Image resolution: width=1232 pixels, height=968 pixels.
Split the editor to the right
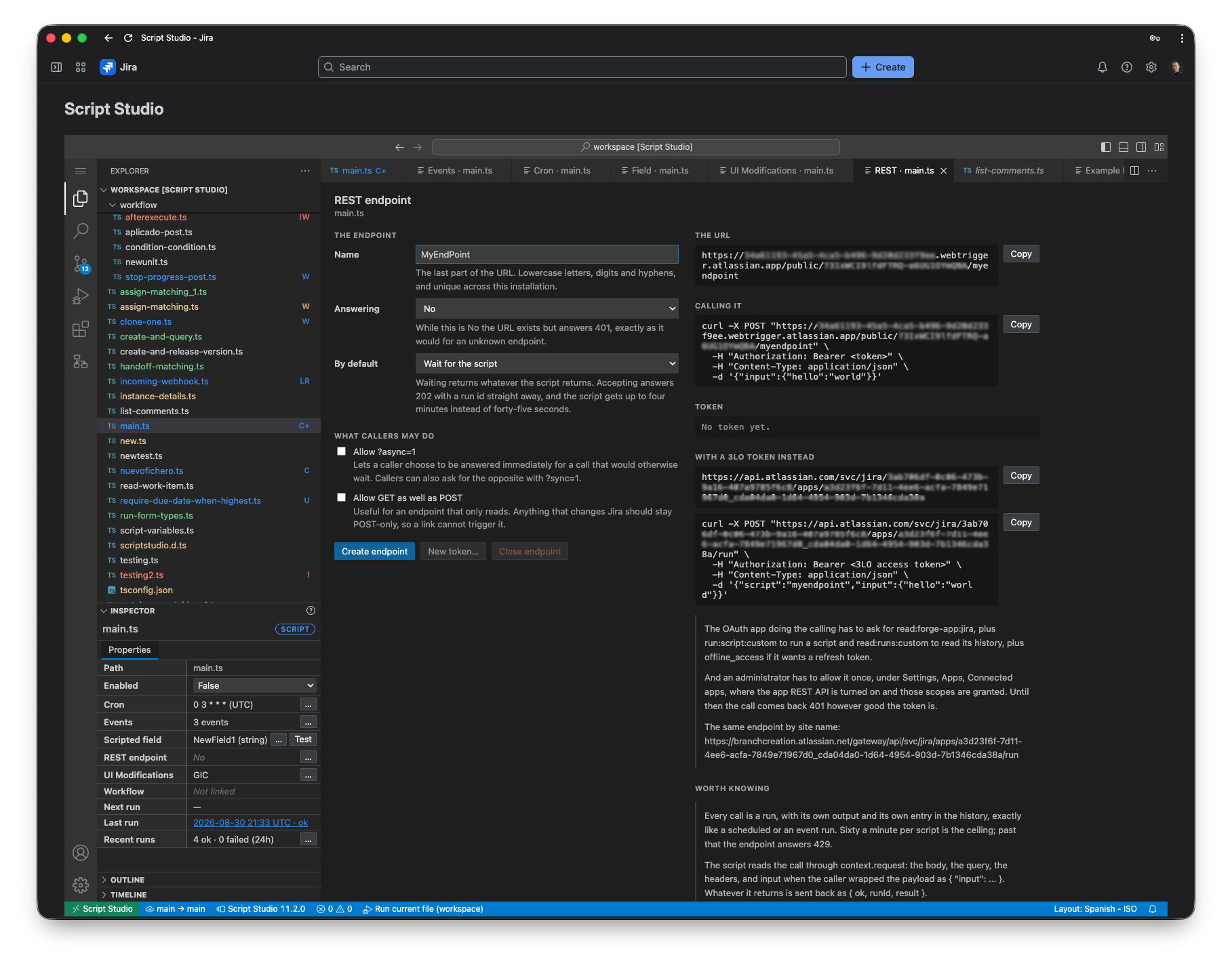click(1135, 171)
